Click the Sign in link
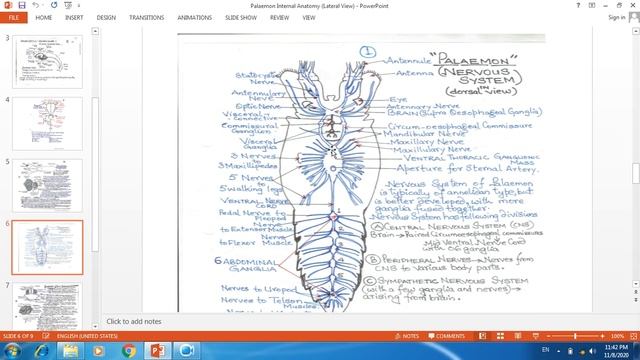This screenshot has height=360, width=640. (616, 17)
